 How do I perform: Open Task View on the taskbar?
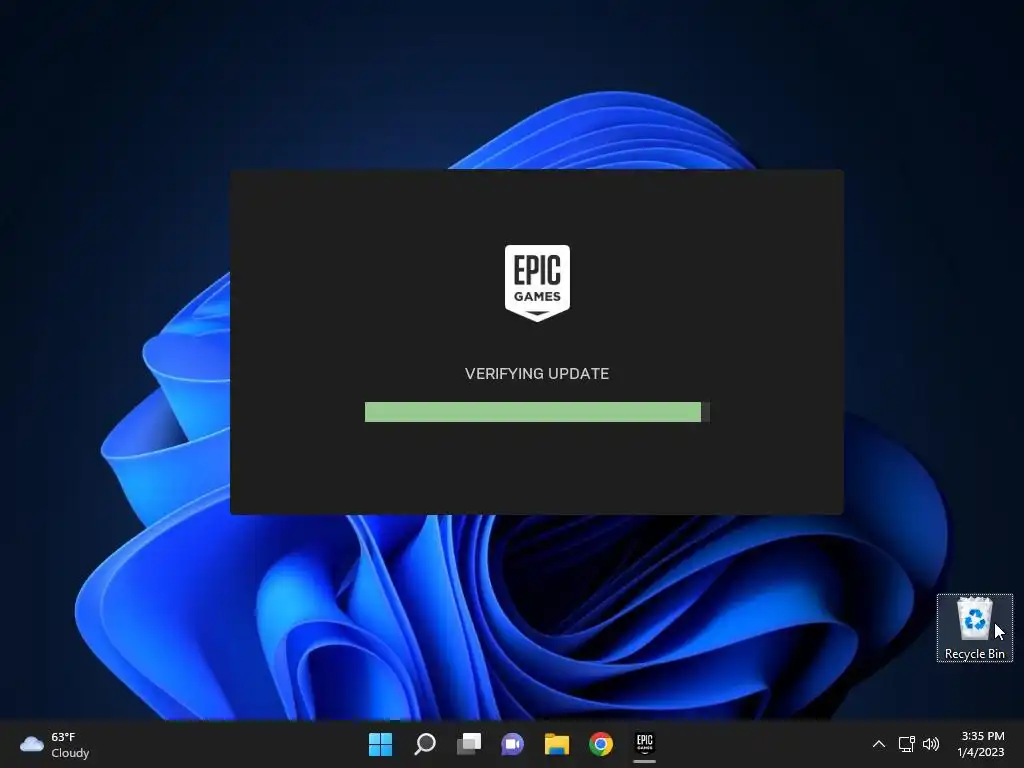(469, 744)
